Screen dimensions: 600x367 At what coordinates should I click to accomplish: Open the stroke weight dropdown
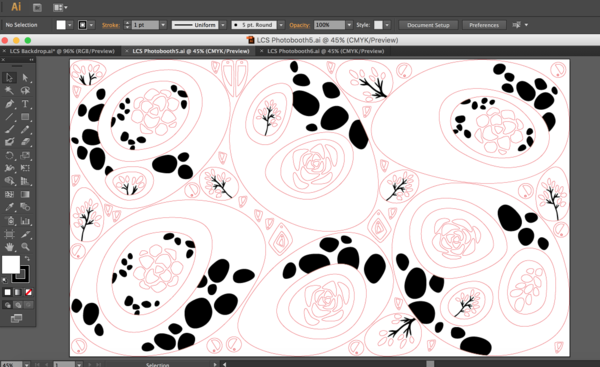tap(163, 25)
